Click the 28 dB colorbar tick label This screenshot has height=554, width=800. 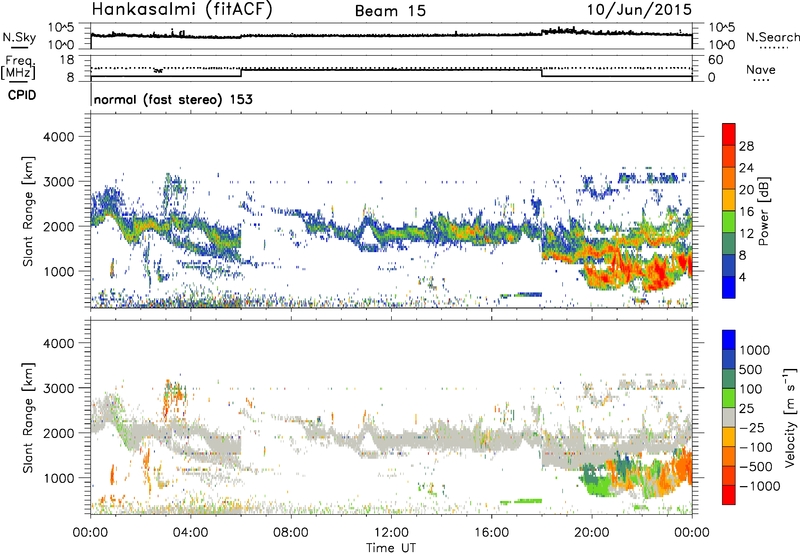746,146
